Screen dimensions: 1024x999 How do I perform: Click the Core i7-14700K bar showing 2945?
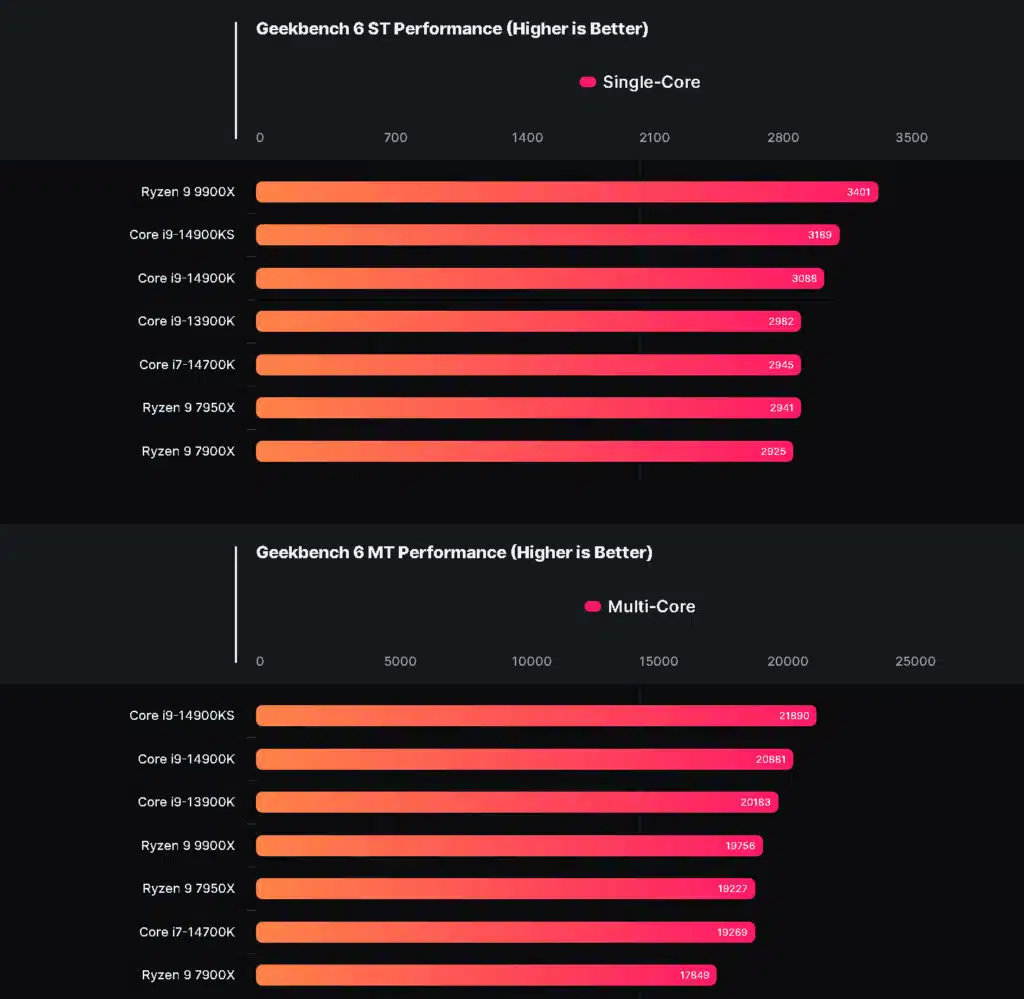click(528, 365)
